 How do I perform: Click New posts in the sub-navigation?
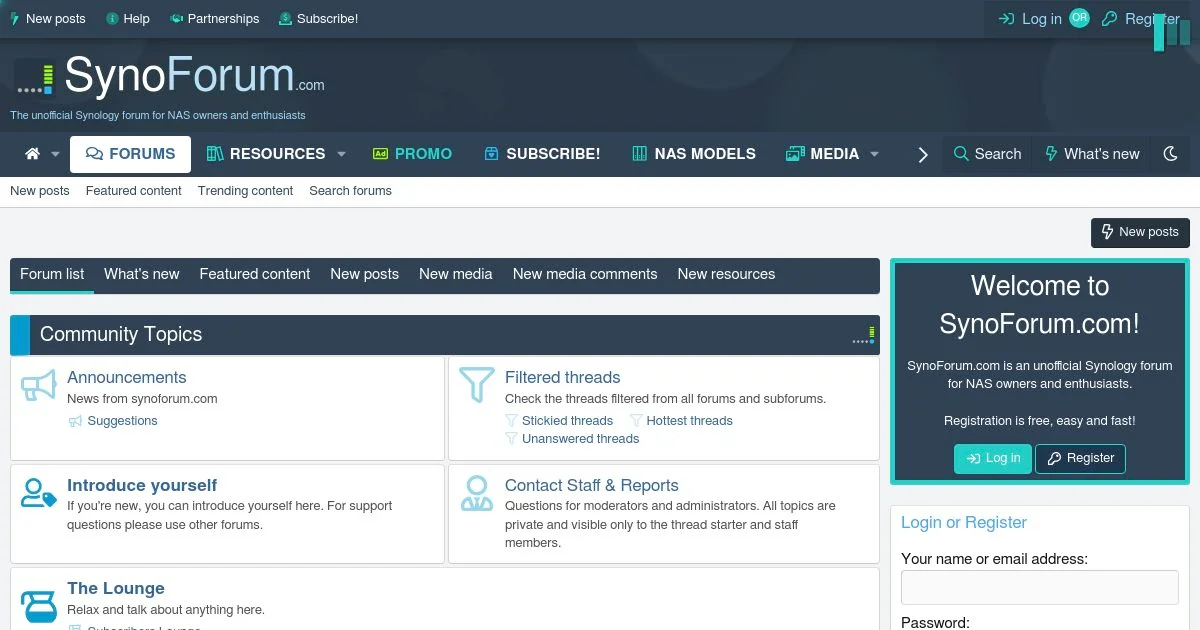(x=40, y=190)
